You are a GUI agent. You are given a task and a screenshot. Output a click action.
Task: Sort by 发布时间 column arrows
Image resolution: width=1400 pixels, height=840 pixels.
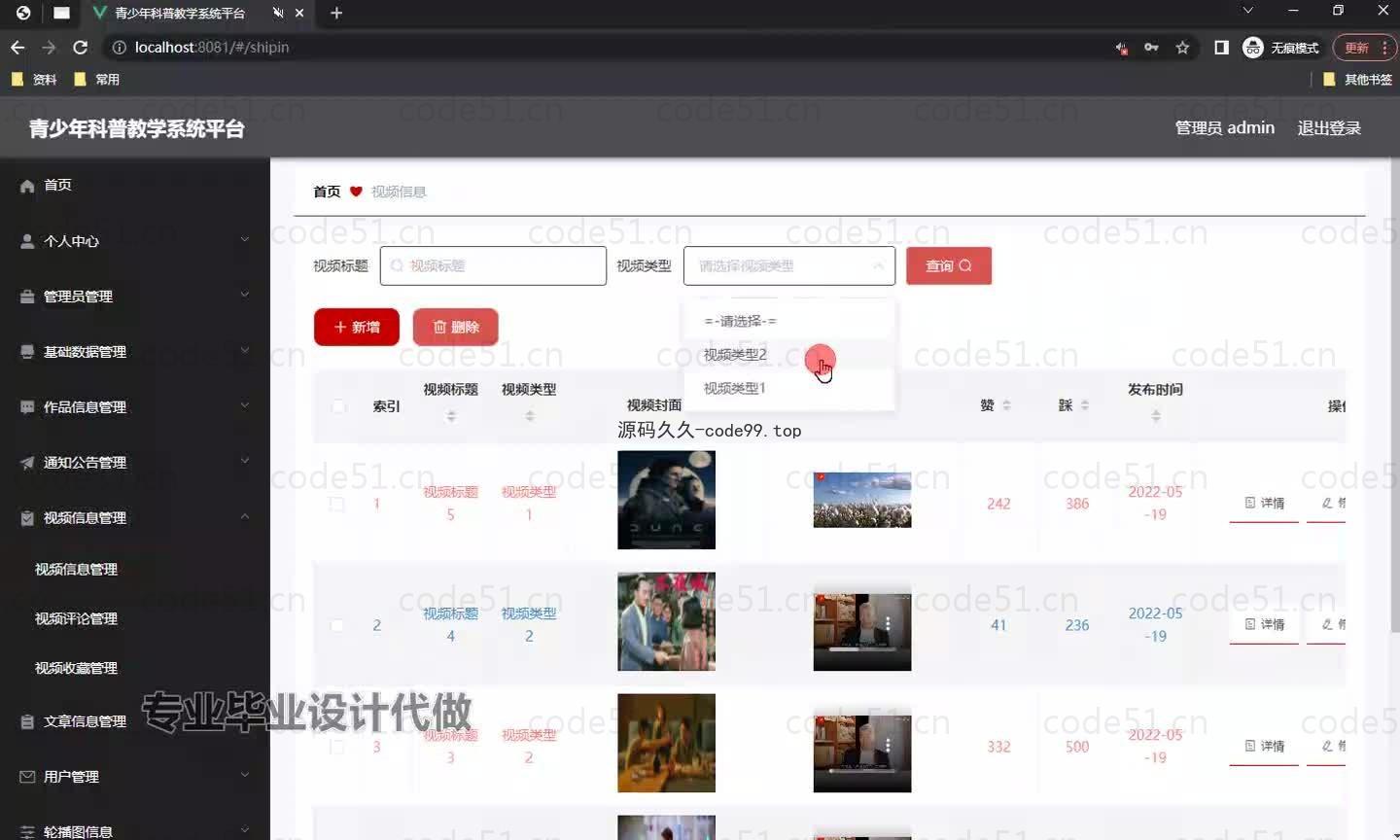pyautogui.click(x=1155, y=416)
